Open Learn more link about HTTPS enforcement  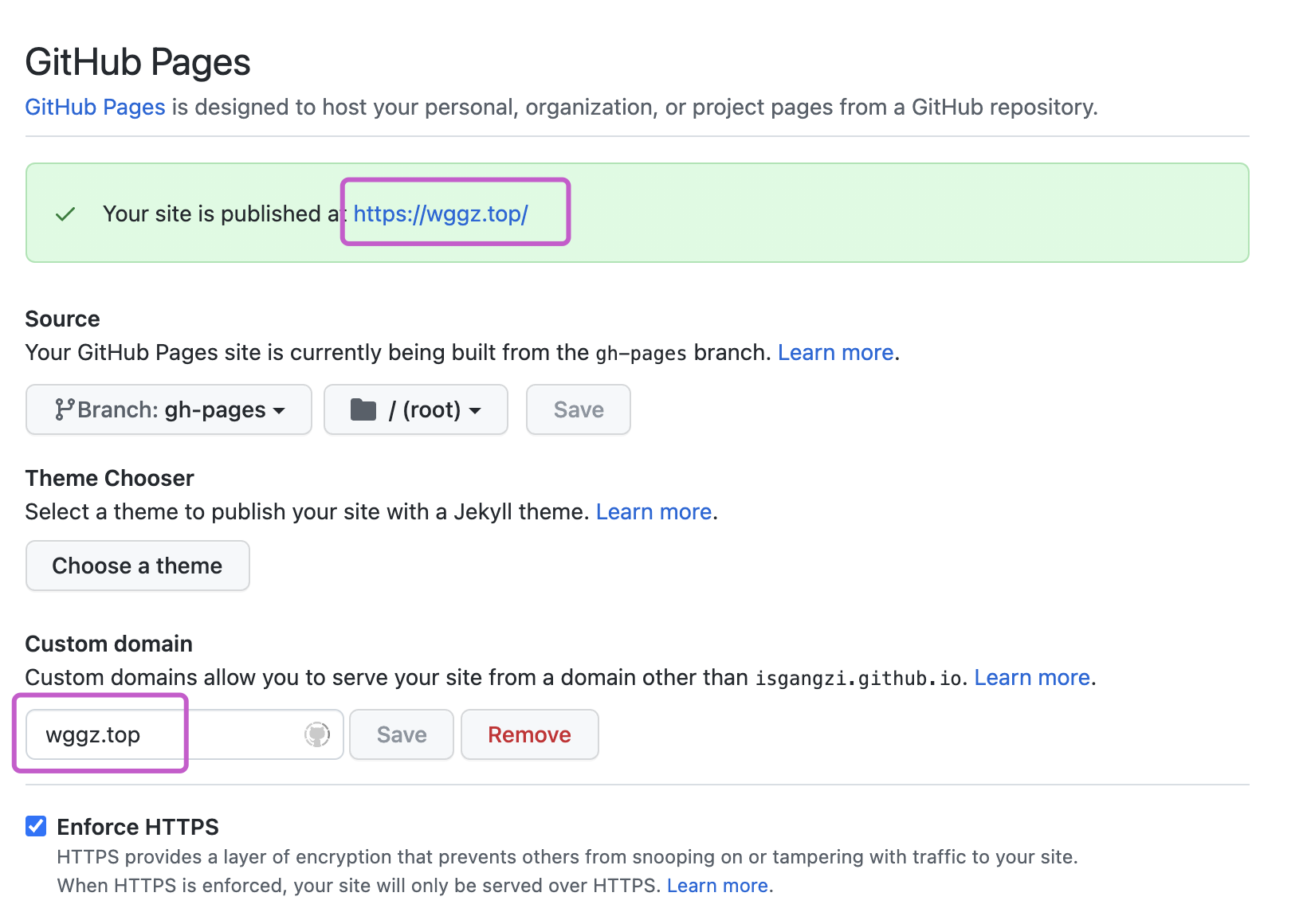pyautogui.click(x=717, y=886)
